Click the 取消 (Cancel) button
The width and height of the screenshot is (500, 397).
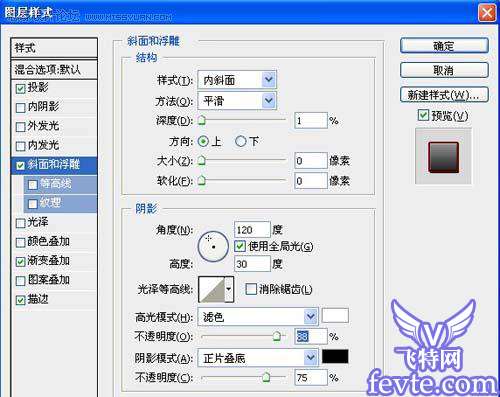(444, 70)
